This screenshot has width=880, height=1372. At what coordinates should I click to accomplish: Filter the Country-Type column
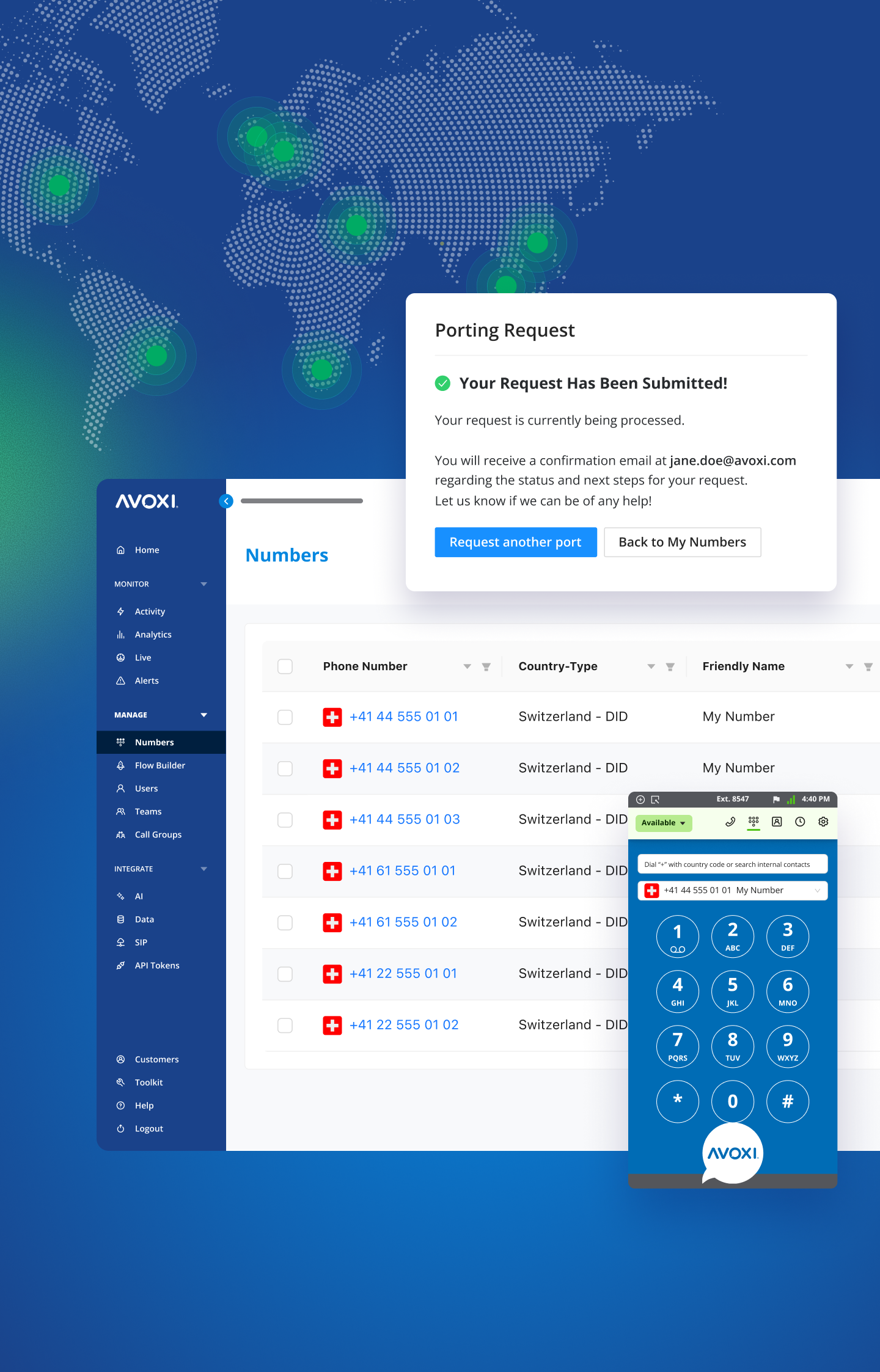tap(670, 667)
